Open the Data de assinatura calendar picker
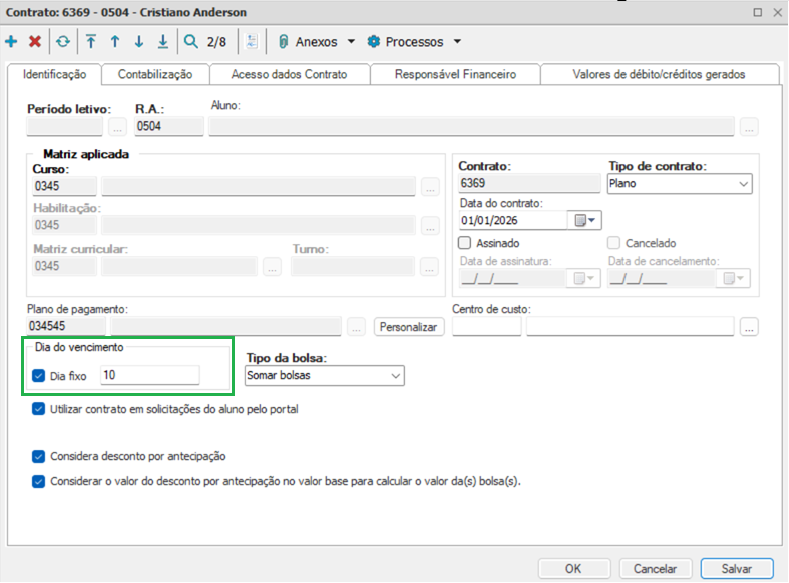This screenshot has width=789, height=583. tap(584, 278)
